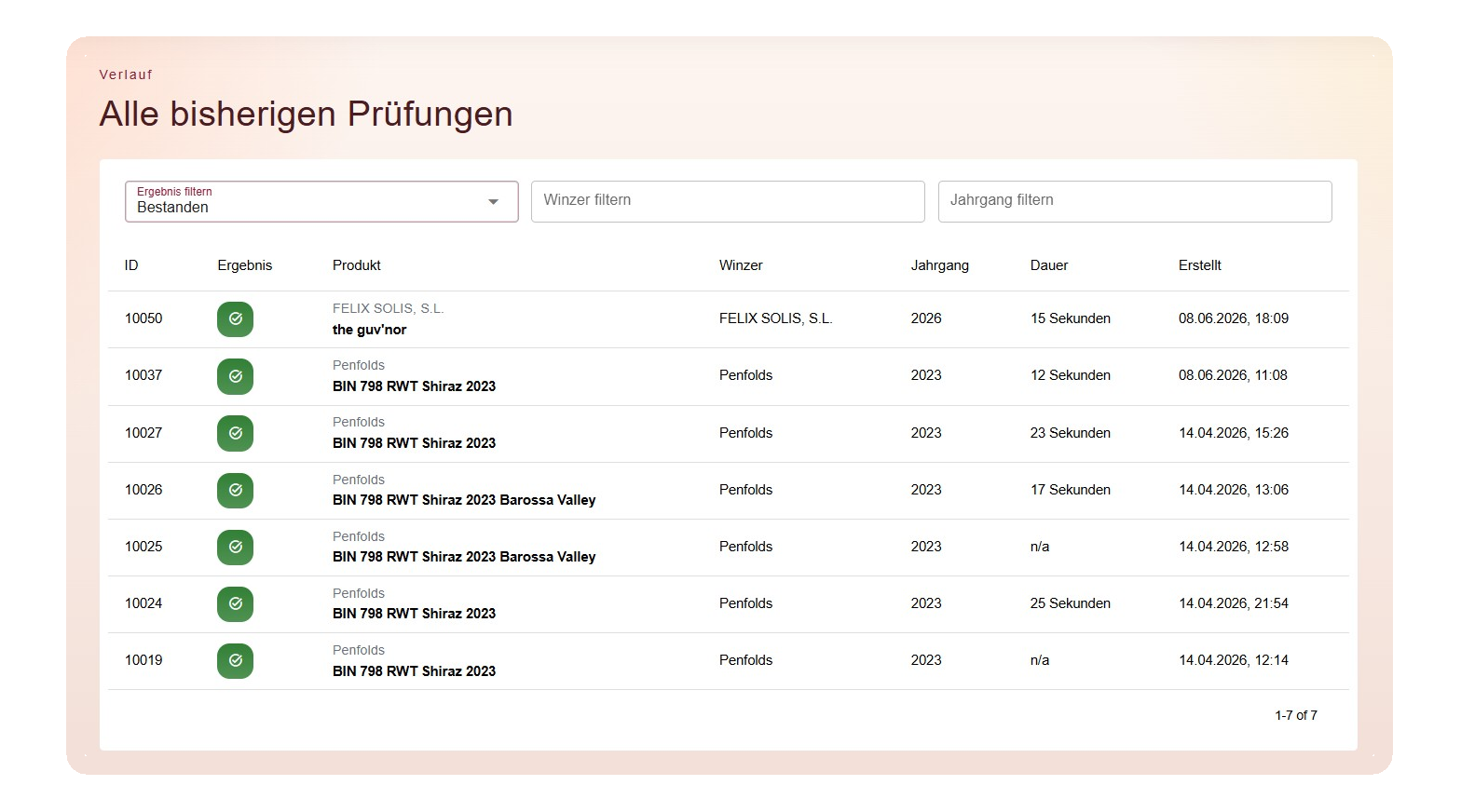The height and width of the screenshot is (812, 1461).
Task: Click the passed icon for test 10026
Action: coord(235,491)
